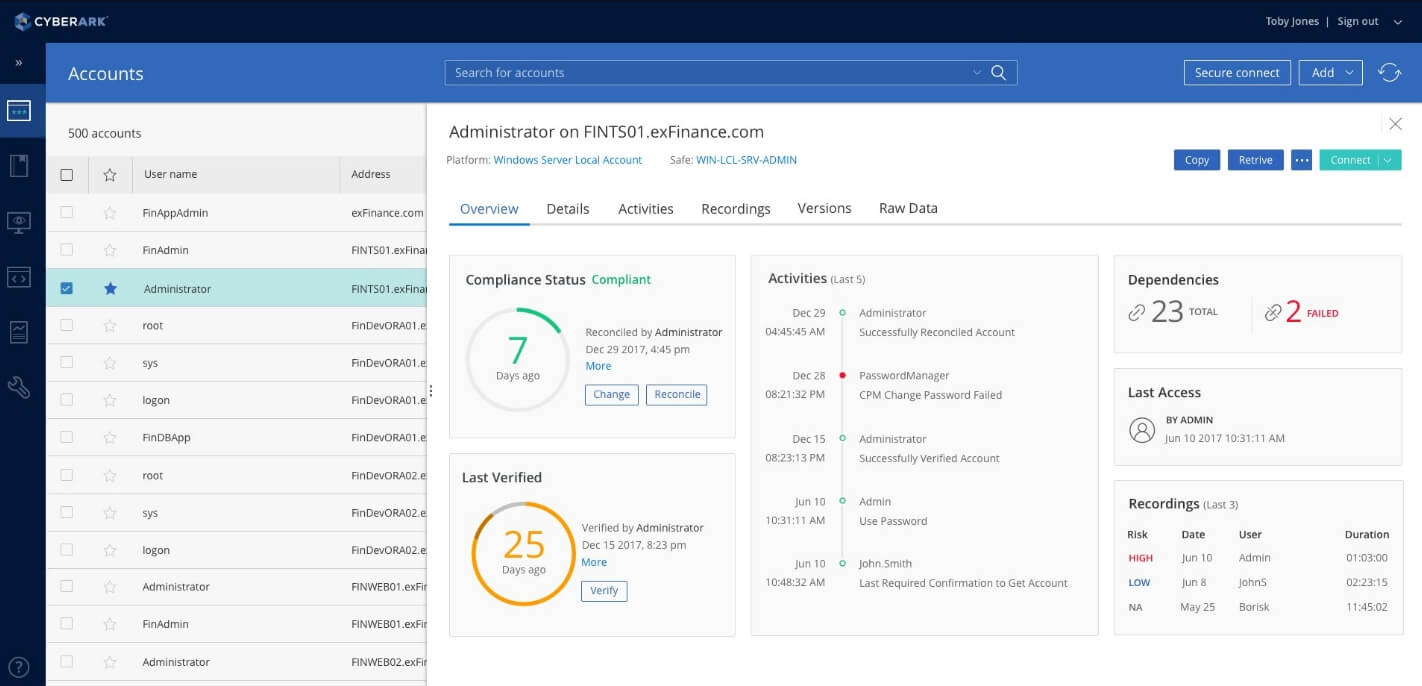
Task: Open the Recordings tab
Action: click(736, 209)
